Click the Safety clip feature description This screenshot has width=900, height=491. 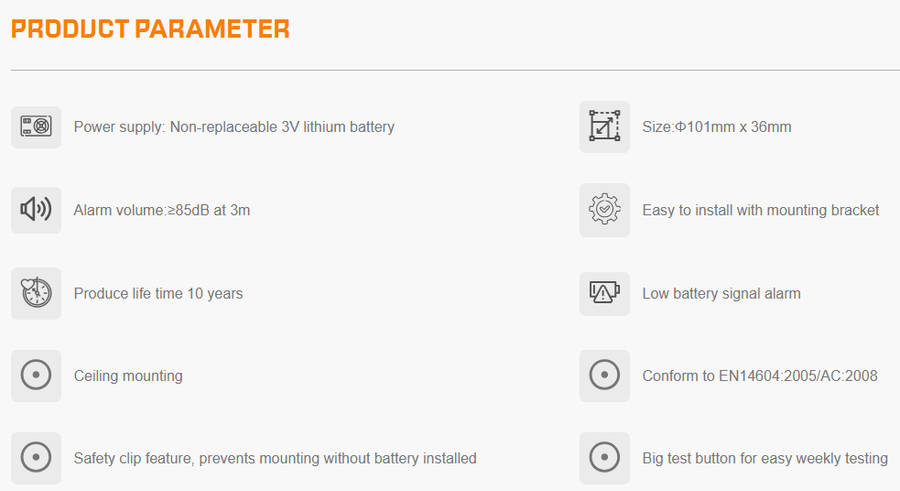(275, 458)
